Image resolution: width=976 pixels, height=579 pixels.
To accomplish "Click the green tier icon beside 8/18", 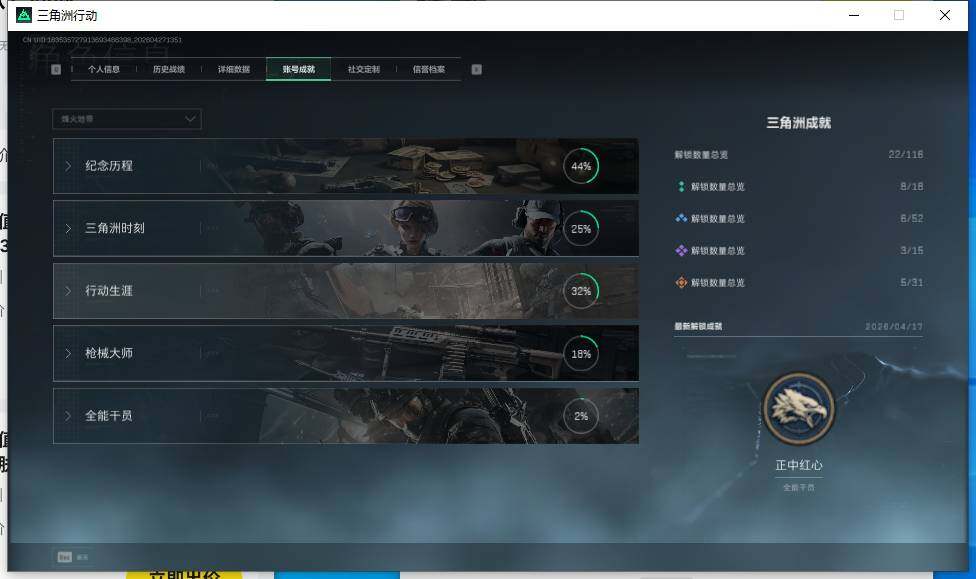I will pos(681,186).
